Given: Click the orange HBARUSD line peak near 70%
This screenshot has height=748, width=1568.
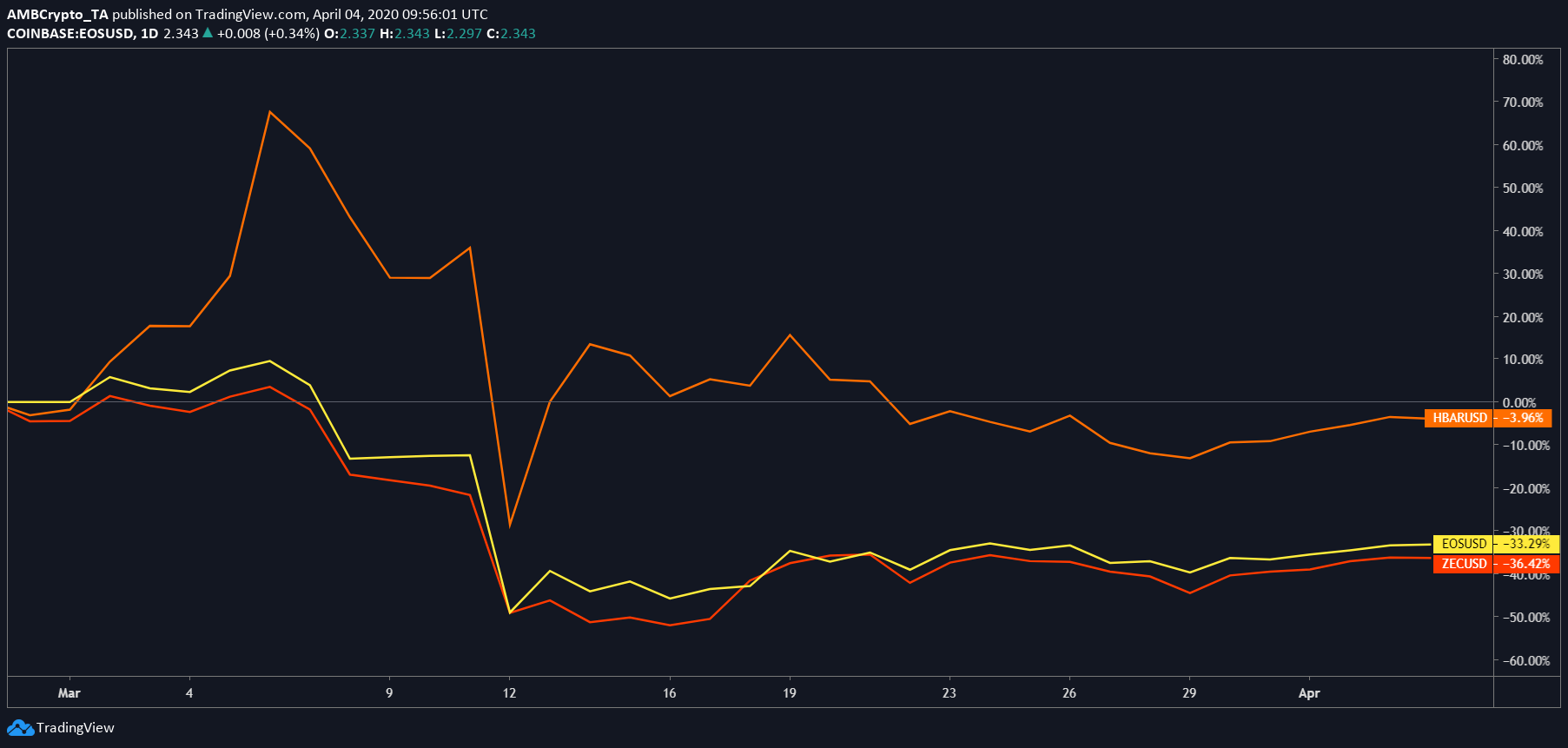Looking at the screenshot, I should coord(270,112).
